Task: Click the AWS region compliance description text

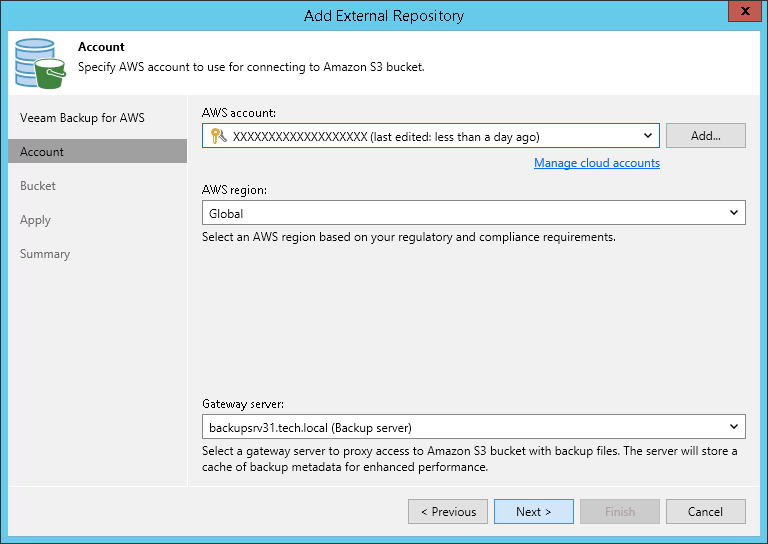Action: point(409,237)
